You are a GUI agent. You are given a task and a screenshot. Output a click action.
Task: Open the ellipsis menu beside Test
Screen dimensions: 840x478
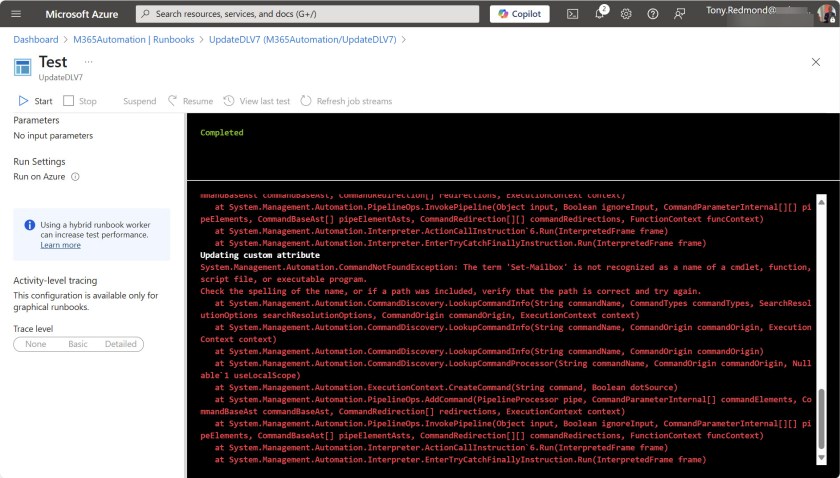point(88,62)
